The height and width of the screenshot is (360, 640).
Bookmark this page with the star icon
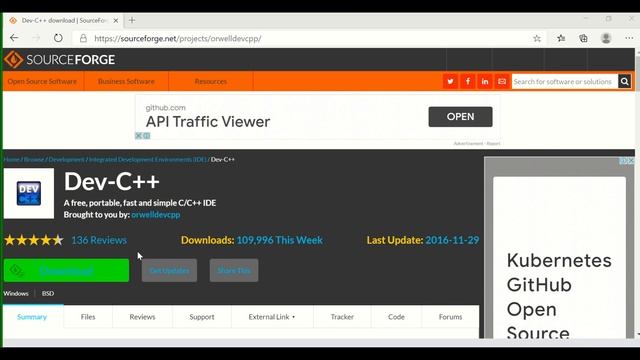pos(537,38)
